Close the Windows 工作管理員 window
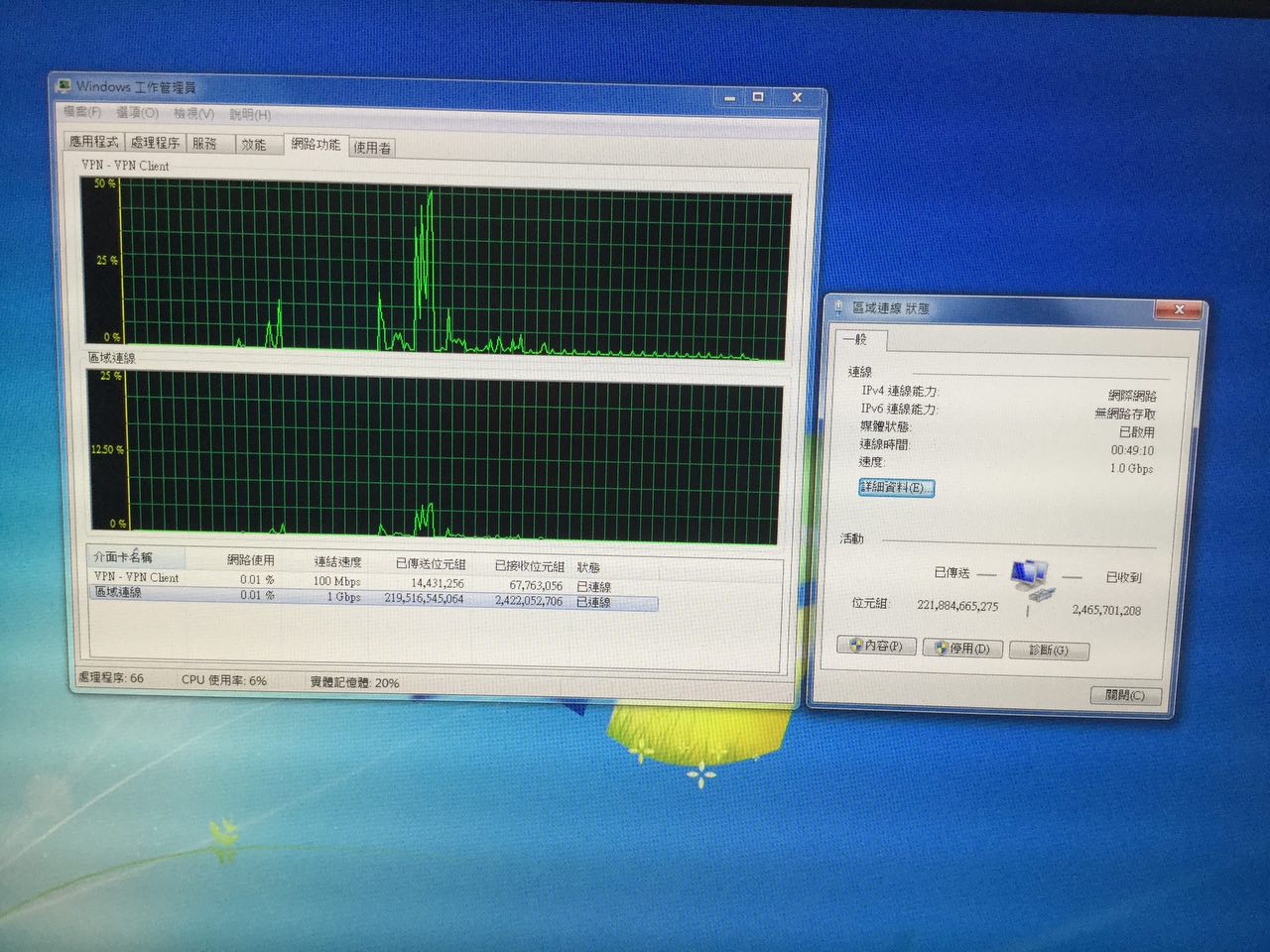 pyautogui.click(x=796, y=97)
